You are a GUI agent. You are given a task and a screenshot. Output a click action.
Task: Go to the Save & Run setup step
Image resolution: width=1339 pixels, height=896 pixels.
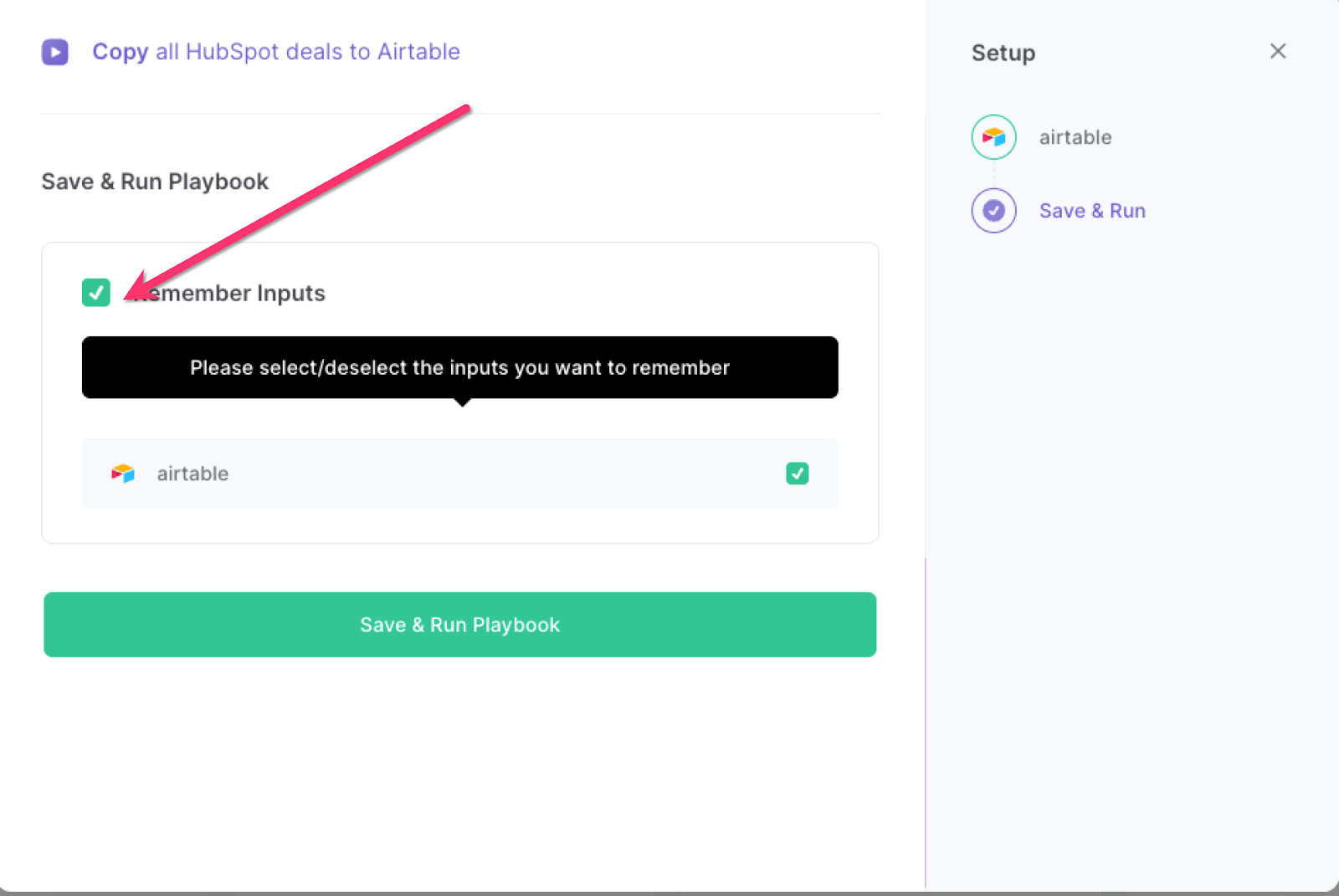click(1092, 211)
